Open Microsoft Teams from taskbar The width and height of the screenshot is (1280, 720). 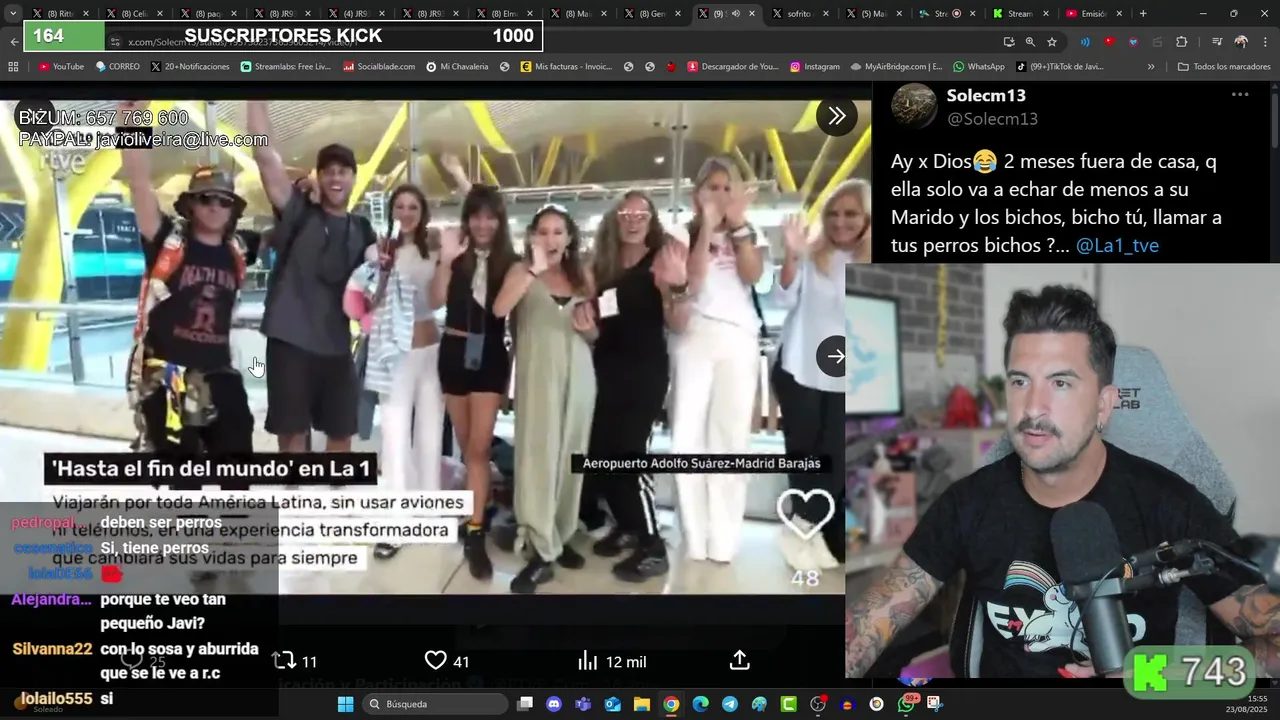click(x=583, y=704)
